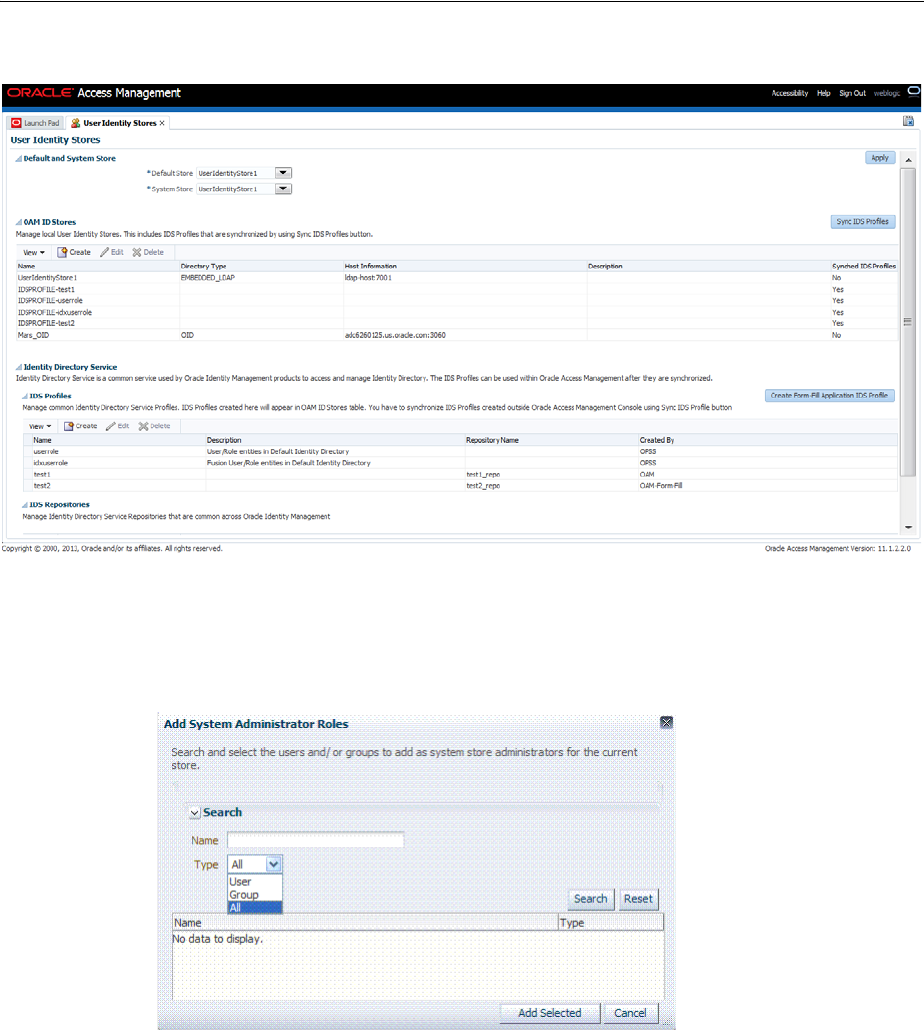The image size is (924, 1030).
Task: Collapse the Default and System Store section
Action: [19, 158]
